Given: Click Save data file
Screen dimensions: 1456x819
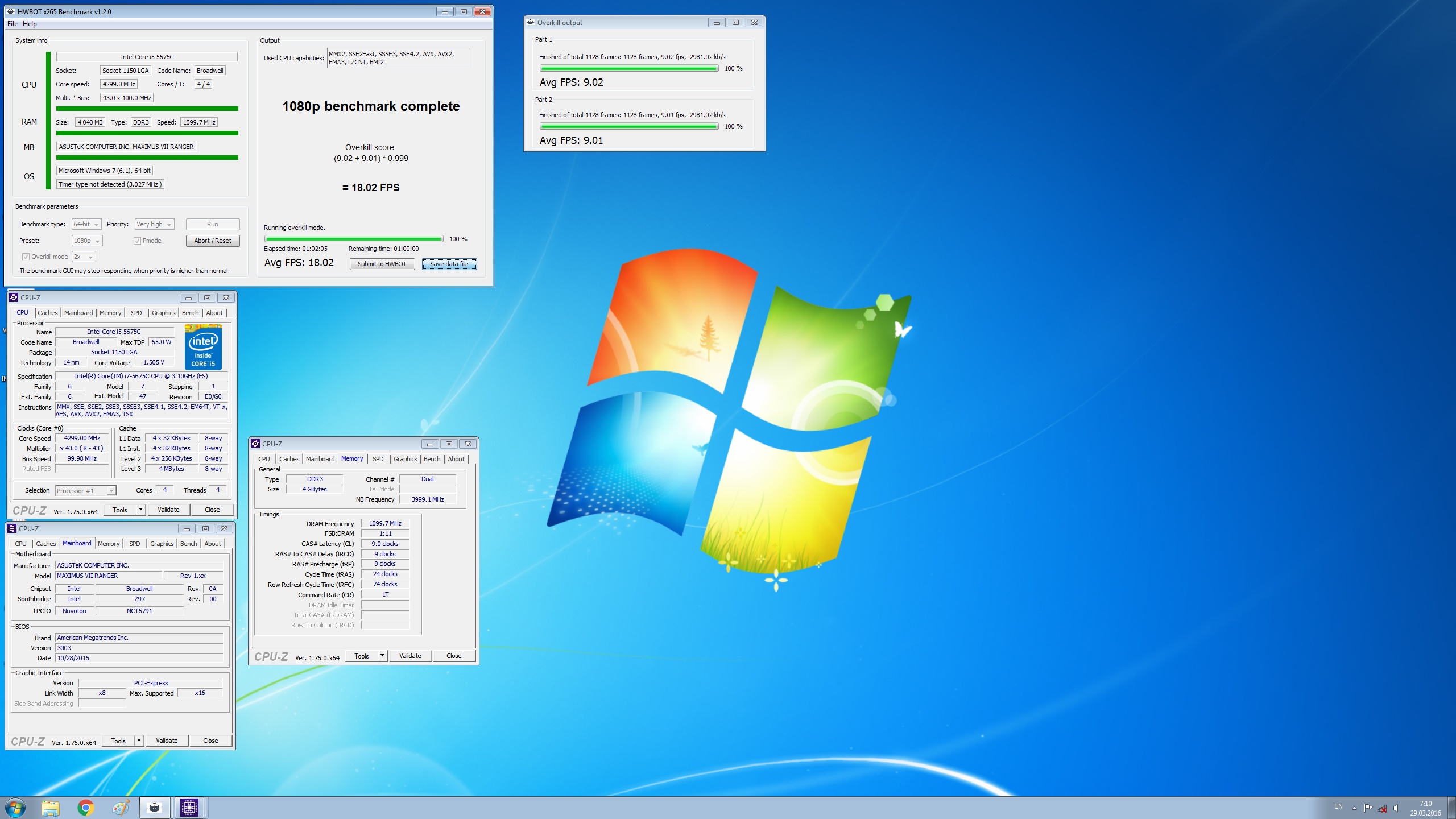Looking at the screenshot, I should [x=449, y=264].
